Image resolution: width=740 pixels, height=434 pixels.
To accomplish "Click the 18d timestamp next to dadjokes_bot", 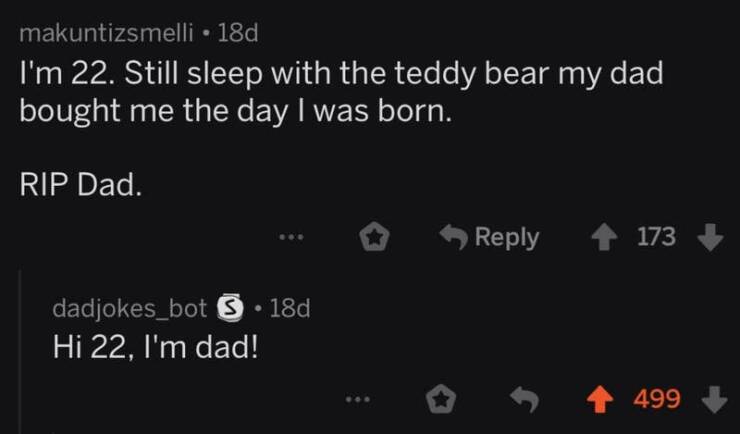I will (290, 308).
